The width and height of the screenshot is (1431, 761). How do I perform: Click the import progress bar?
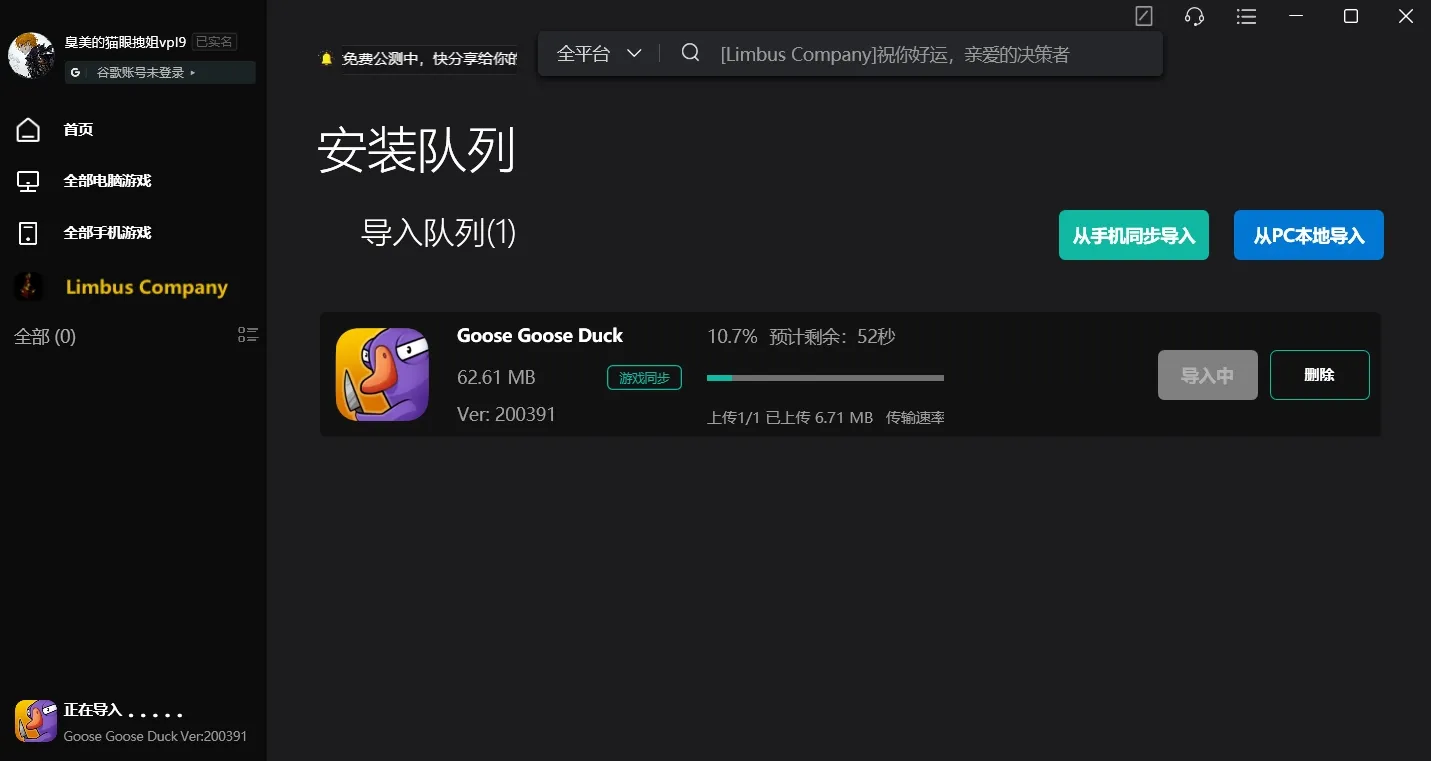825,378
